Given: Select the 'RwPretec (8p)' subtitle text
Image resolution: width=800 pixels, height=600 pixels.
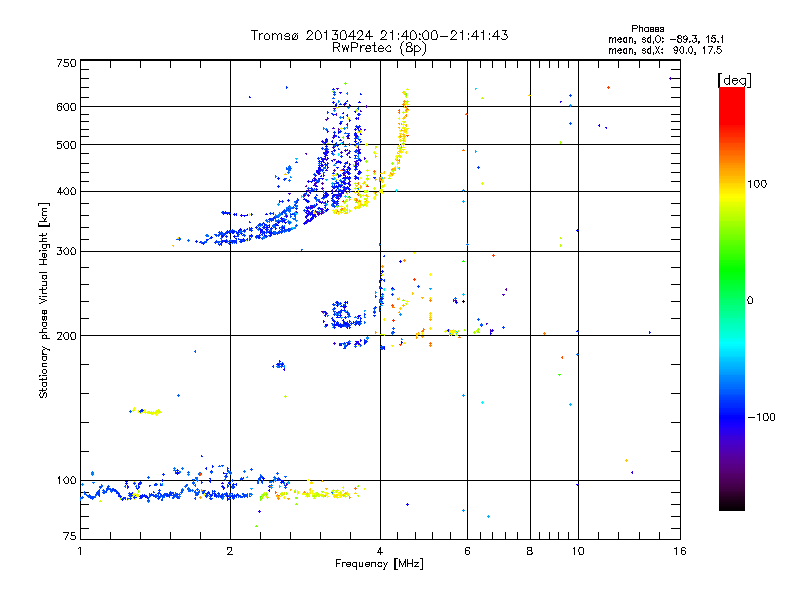Looking at the screenshot, I should click(379, 48).
